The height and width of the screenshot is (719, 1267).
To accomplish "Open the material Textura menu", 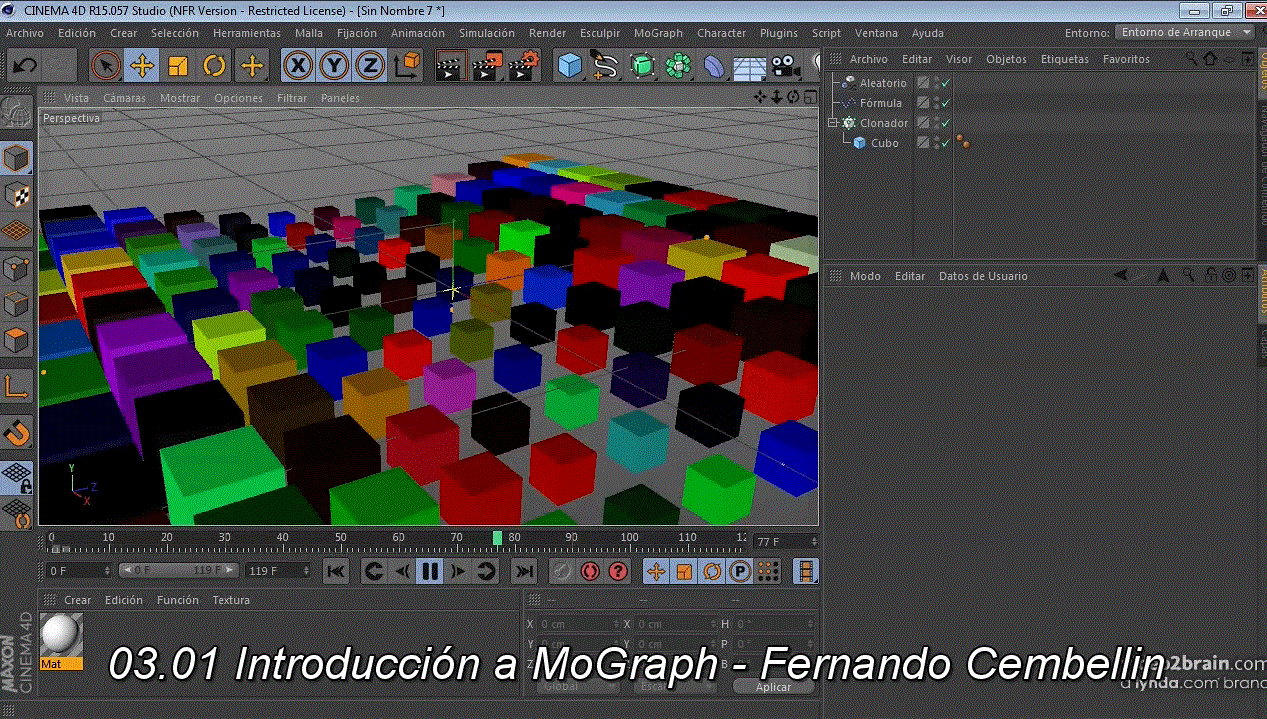I will (x=231, y=600).
